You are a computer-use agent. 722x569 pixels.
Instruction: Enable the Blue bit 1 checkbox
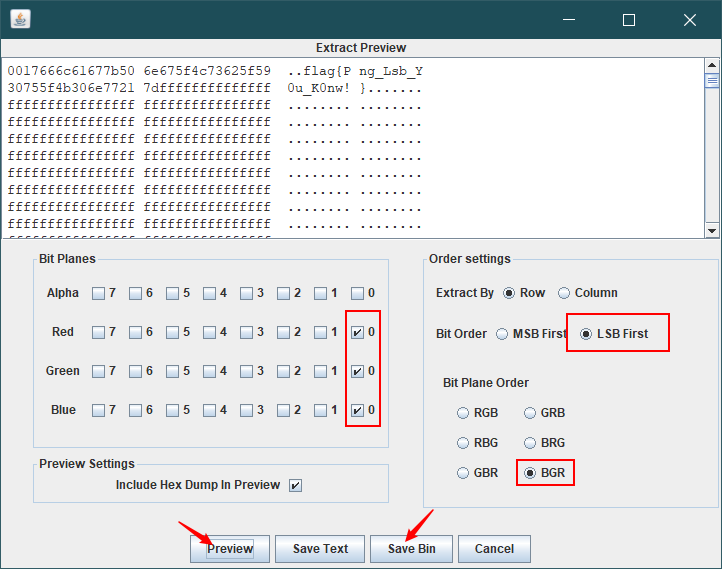[x=320, y=410]
